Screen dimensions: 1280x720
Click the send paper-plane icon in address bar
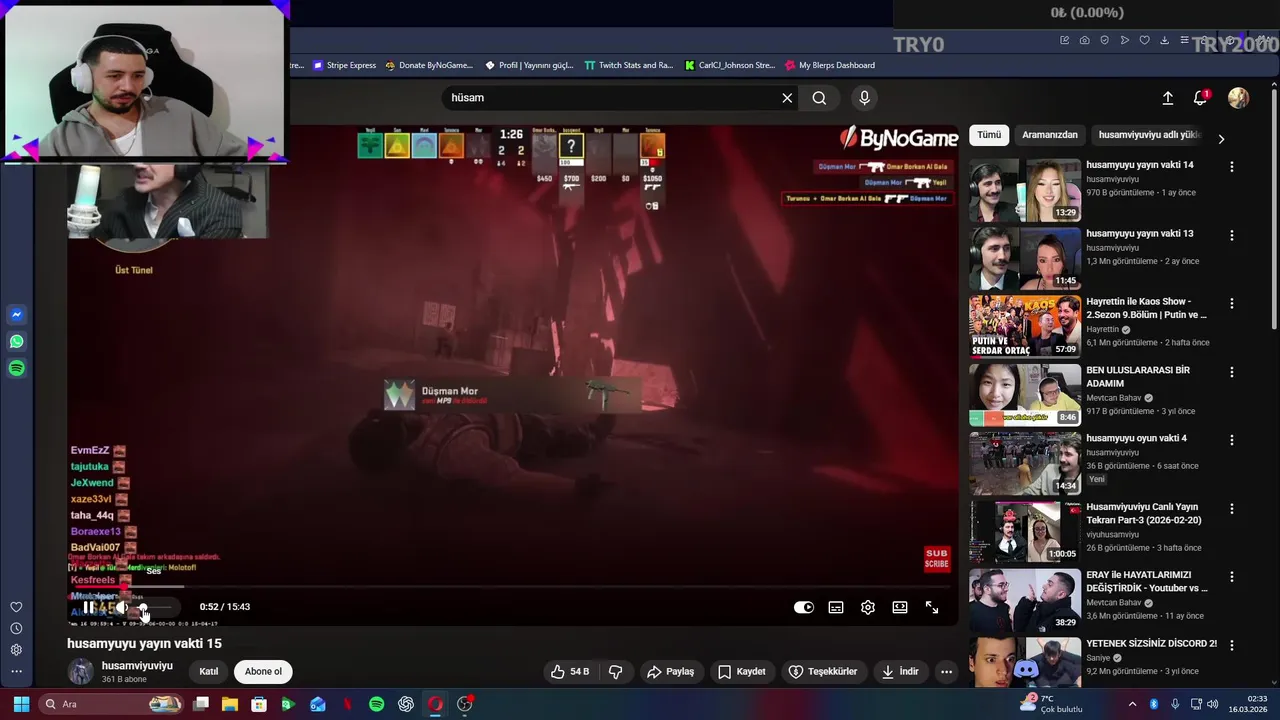(1125, 40)
